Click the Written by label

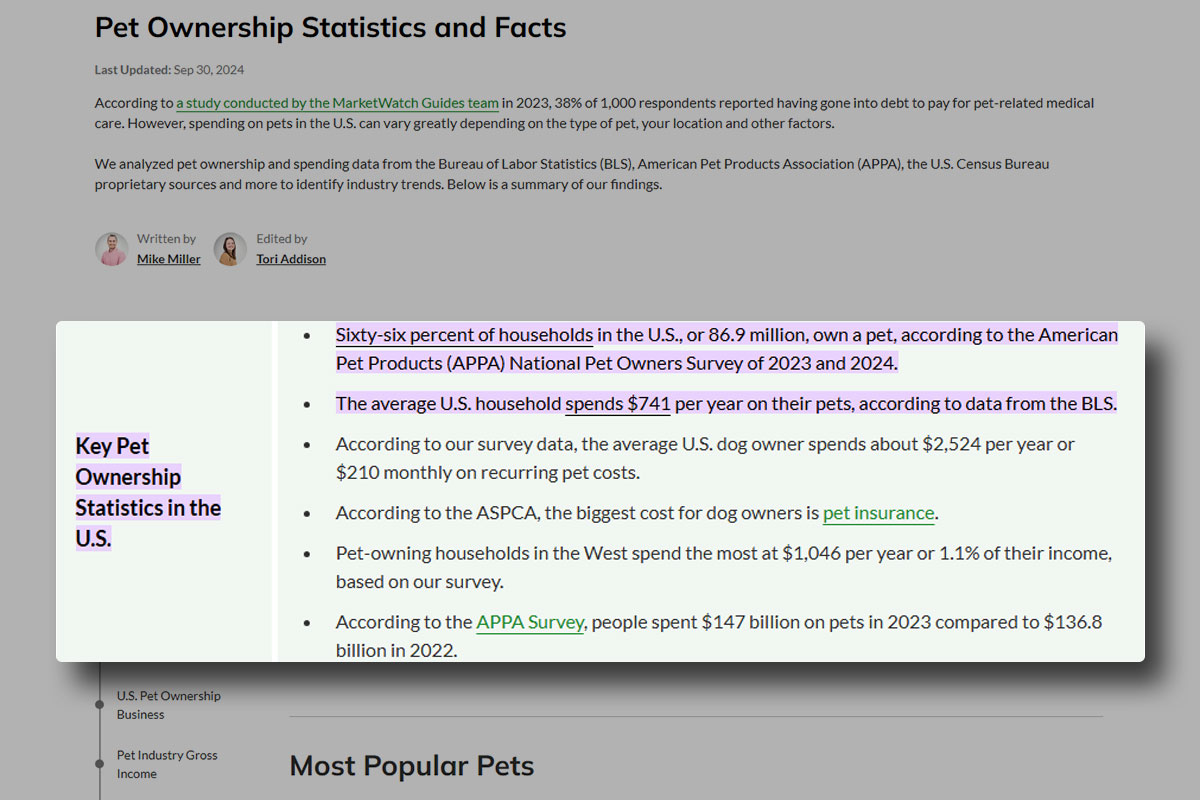click(x=166, y=238)
